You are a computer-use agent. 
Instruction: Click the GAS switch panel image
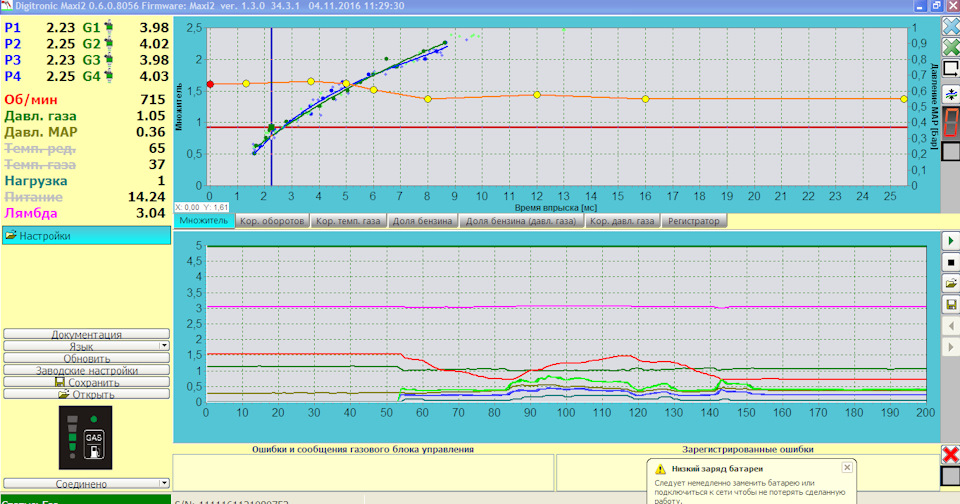(x=86, y=438)
